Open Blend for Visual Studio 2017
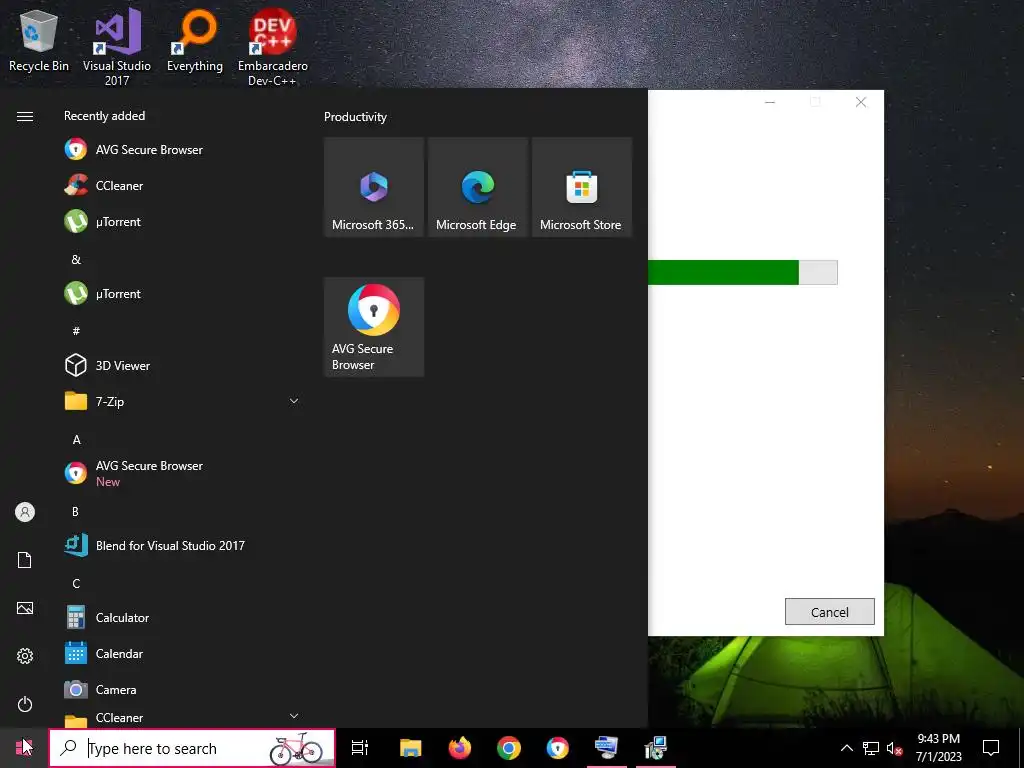The width and height of the screenshot is (1024, 768). (x=183, y=546)
